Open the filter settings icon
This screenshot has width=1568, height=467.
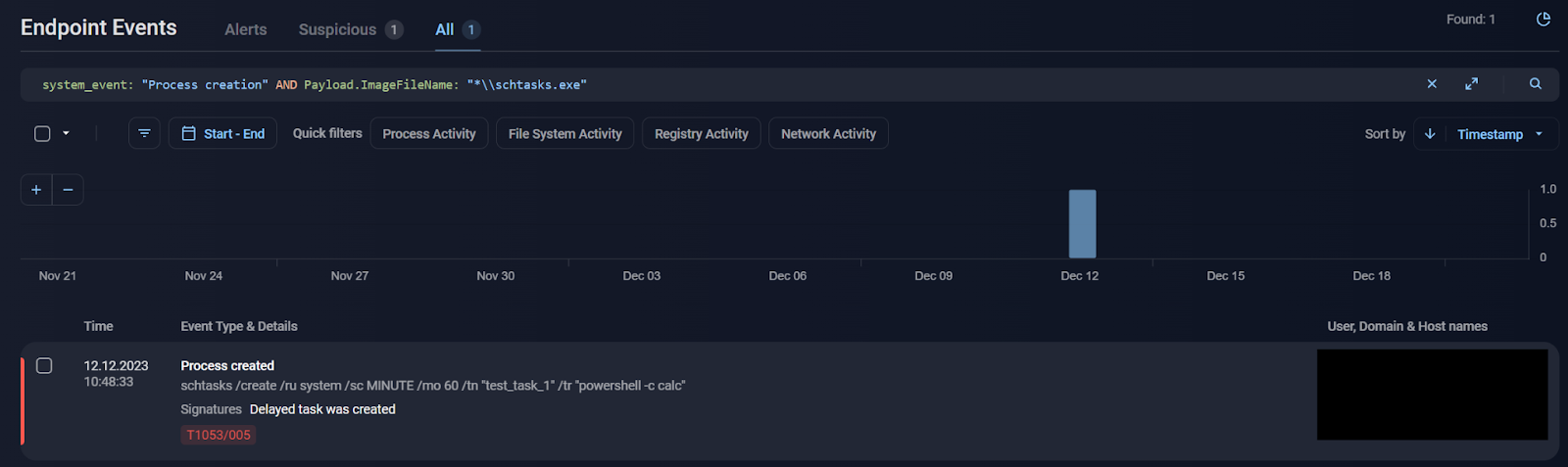click(x=144, y=133)
